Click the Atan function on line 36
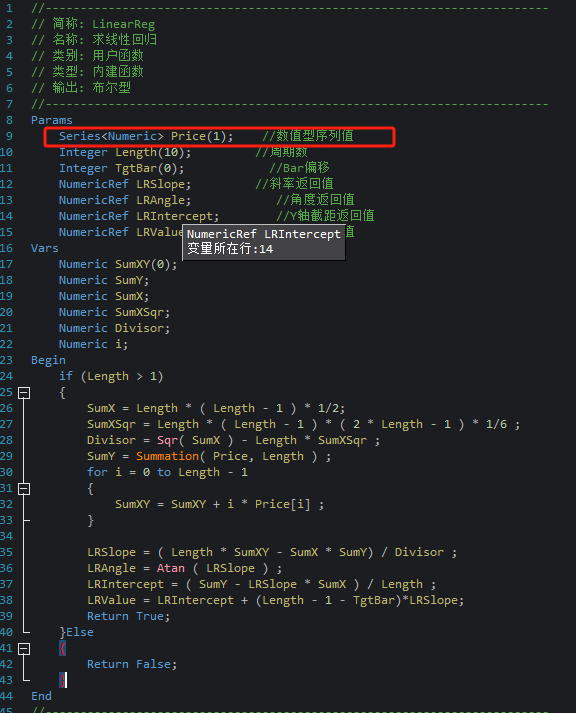 point(171,568)
